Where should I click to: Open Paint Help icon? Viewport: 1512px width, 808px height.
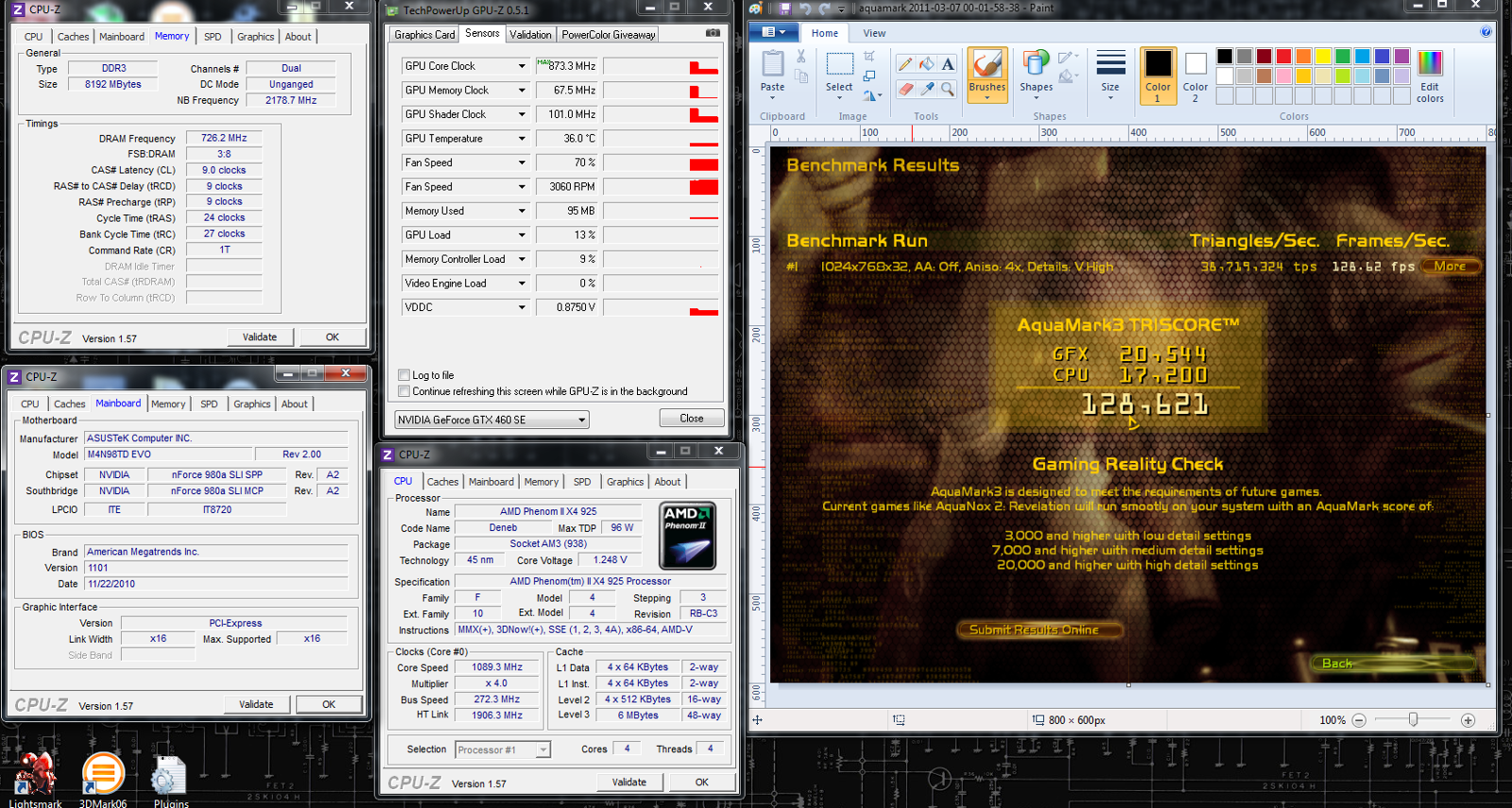point(1486,32)
